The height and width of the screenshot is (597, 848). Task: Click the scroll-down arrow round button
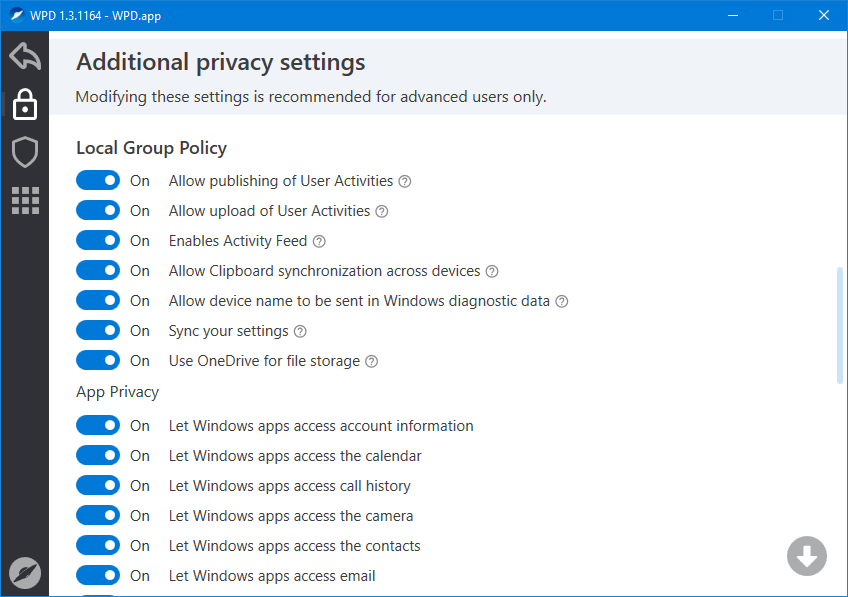(806, 556)
